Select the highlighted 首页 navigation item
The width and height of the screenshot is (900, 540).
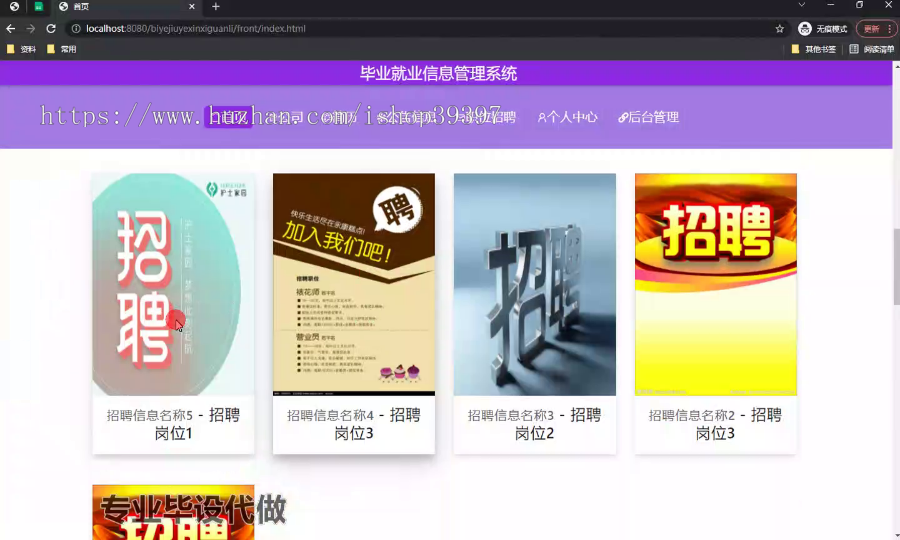228,117
